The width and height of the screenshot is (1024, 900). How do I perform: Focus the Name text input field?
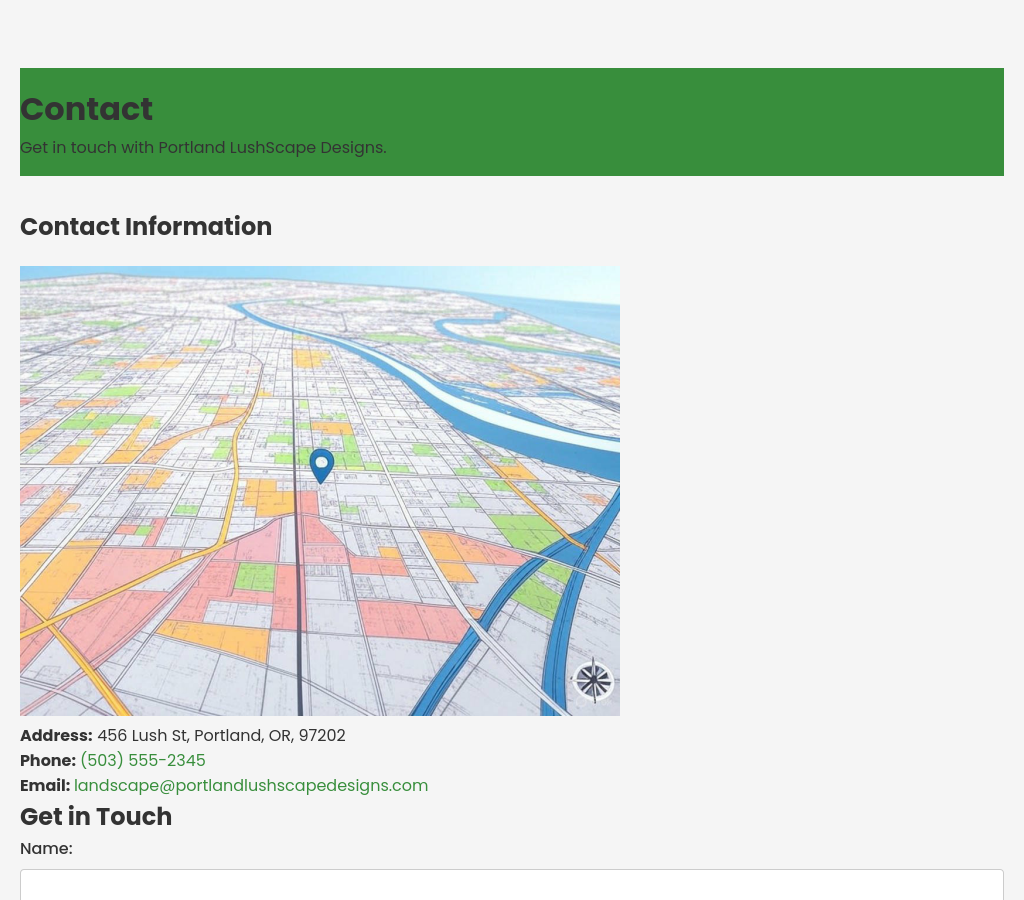click(x=511, y=884)
